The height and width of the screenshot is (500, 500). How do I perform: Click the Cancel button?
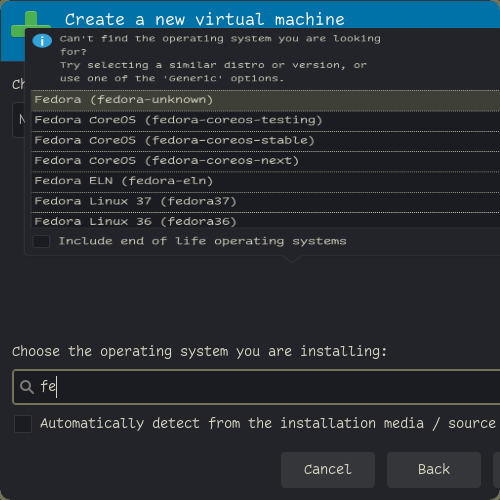(328, 470)
